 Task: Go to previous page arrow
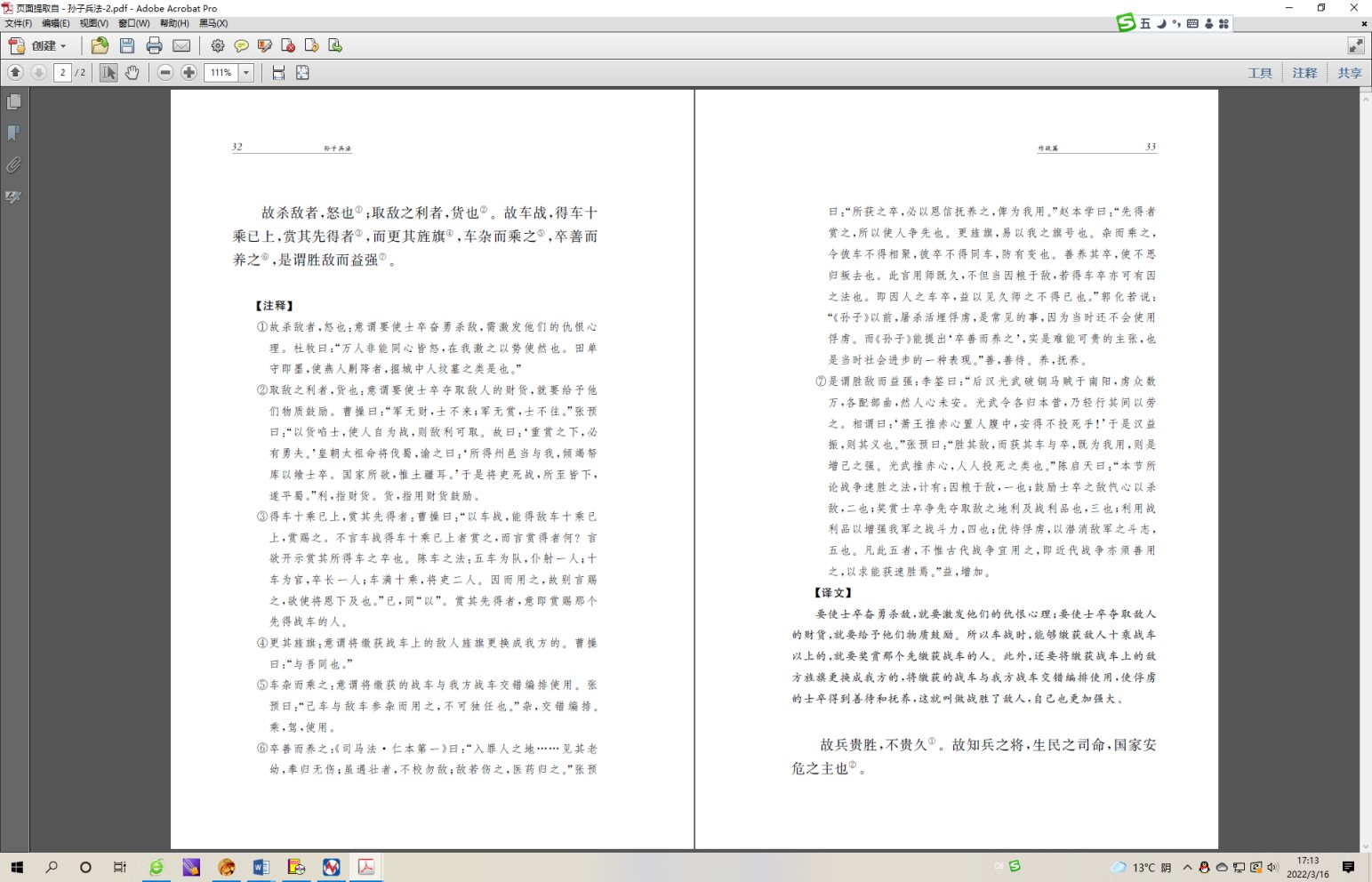[x=15, y=72]
